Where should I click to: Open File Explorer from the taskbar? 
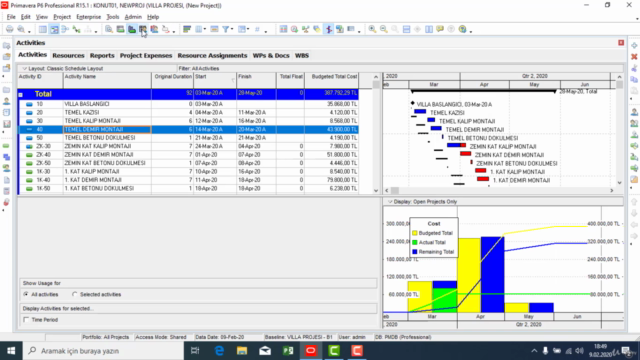[242, 351]
